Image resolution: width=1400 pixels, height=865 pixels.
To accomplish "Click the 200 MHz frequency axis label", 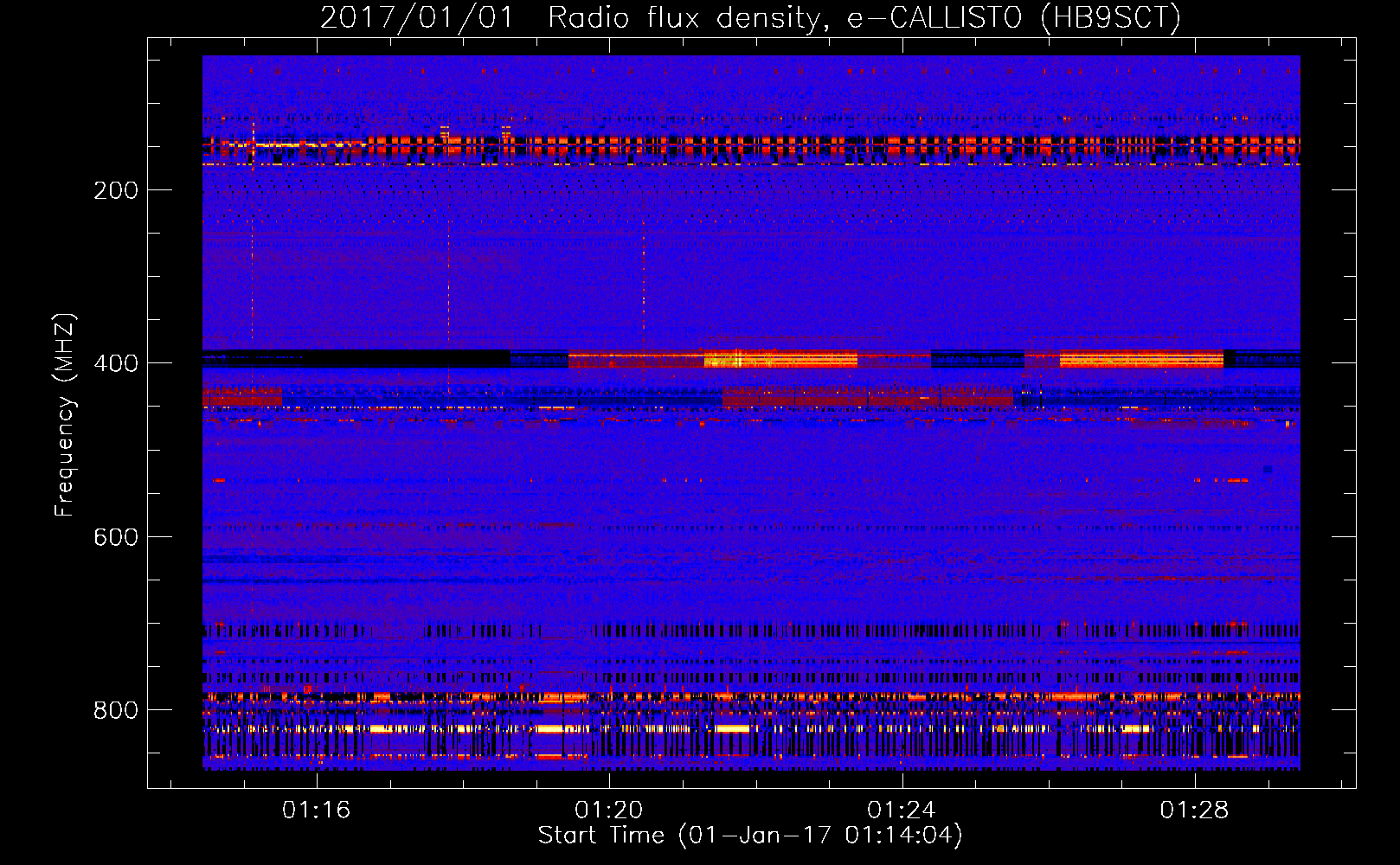I will coord(116,190).
